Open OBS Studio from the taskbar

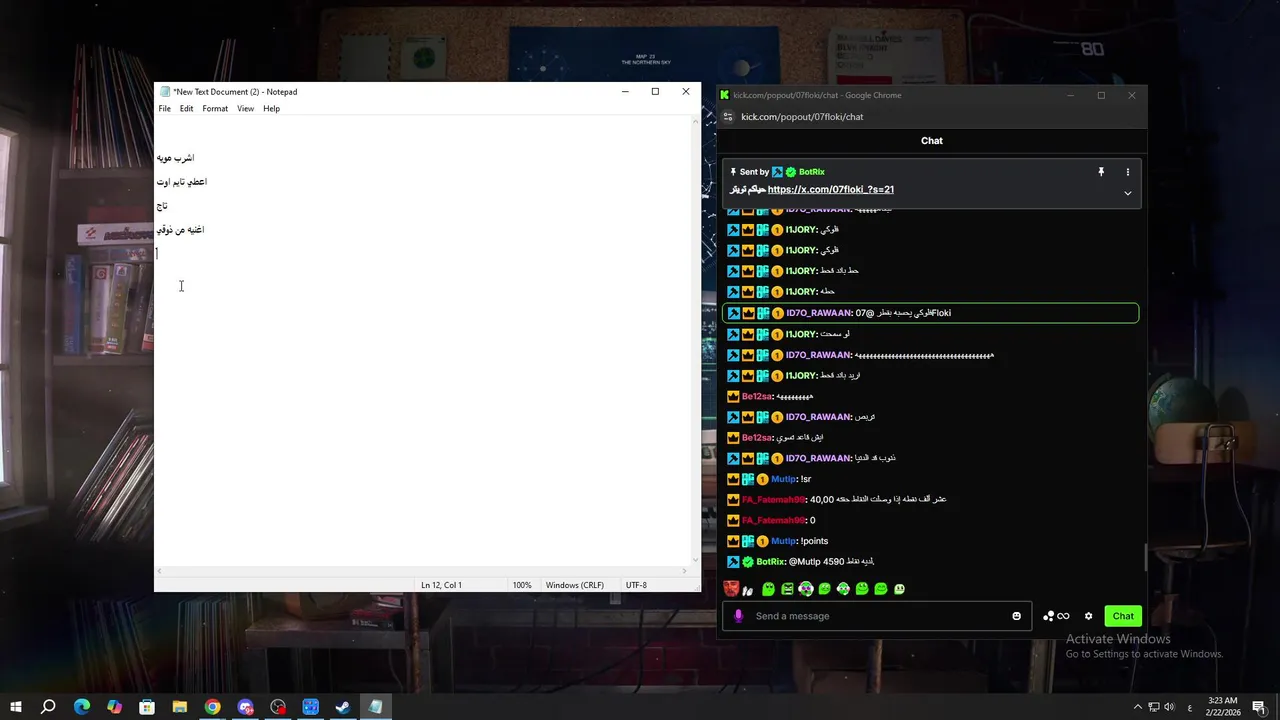pos(278,707)
